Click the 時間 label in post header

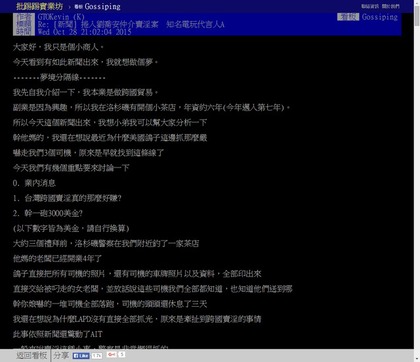point(24,31)
